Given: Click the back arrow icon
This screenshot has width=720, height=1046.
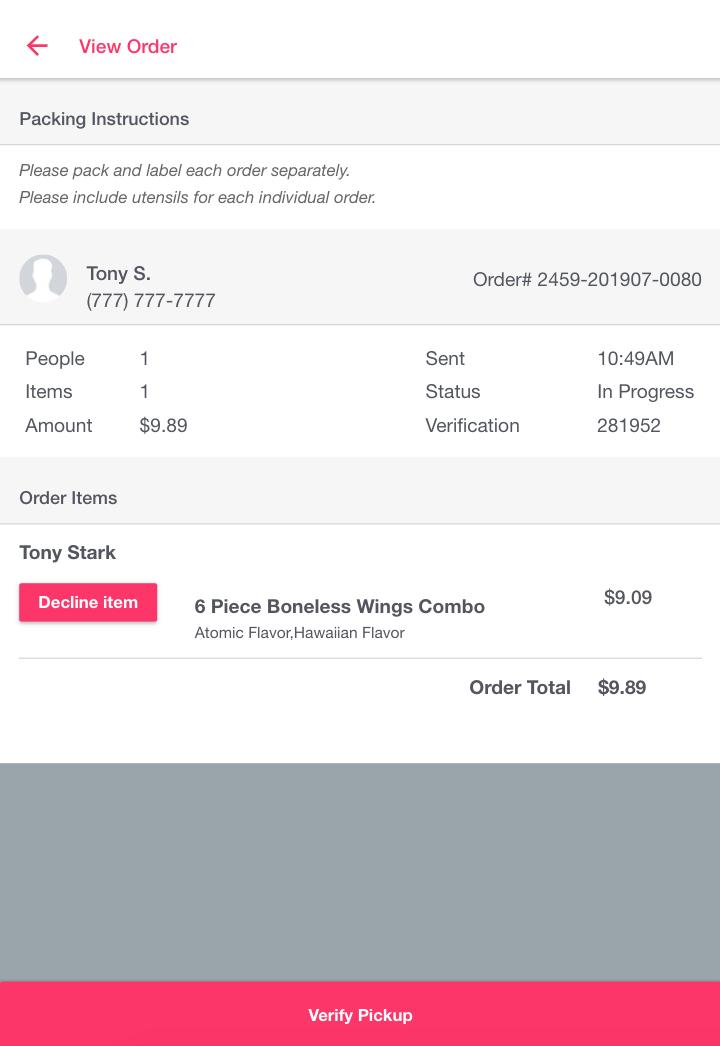Looking at the screenshot, I should coord(37,46).
